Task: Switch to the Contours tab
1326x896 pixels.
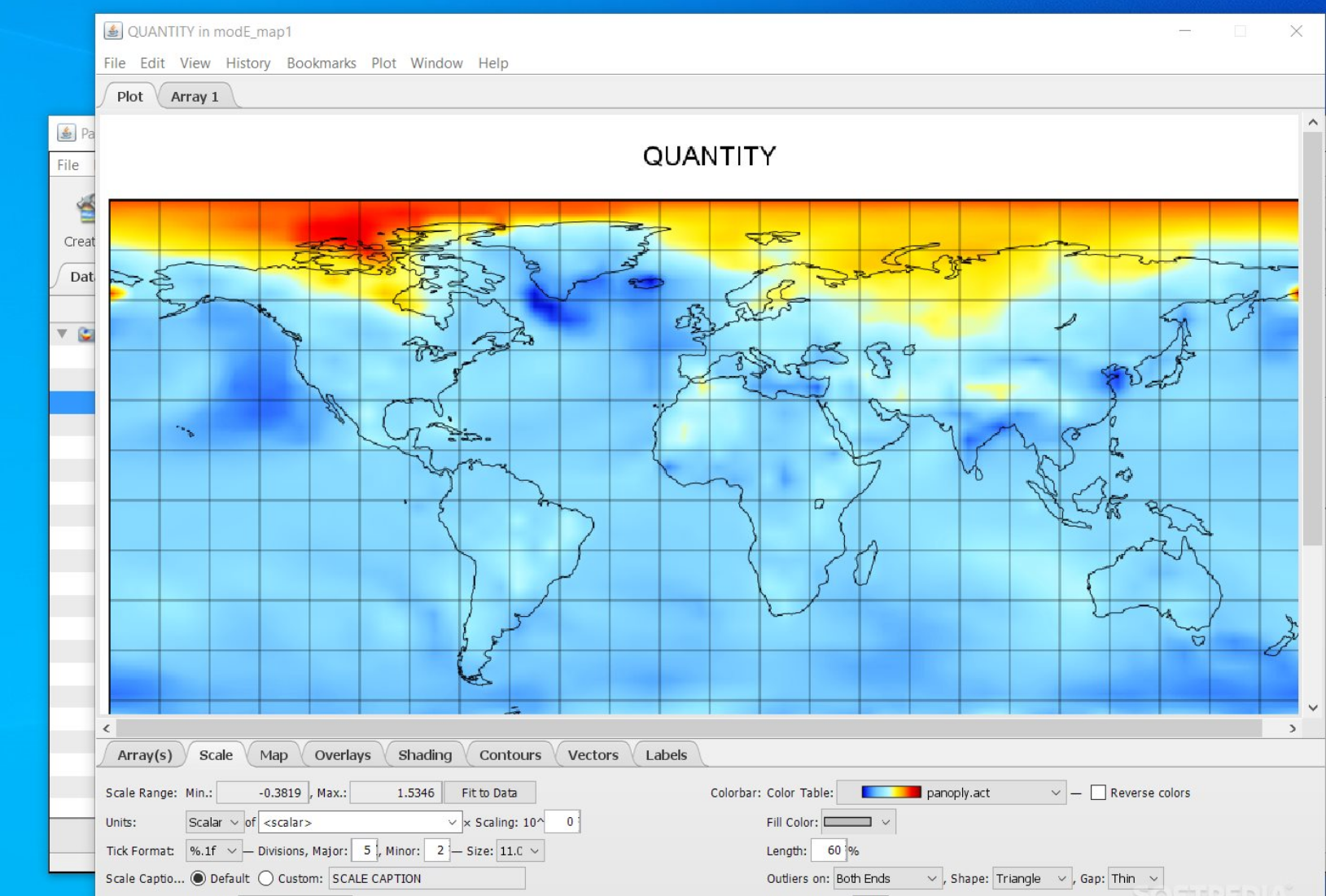Action: (510, 754)
